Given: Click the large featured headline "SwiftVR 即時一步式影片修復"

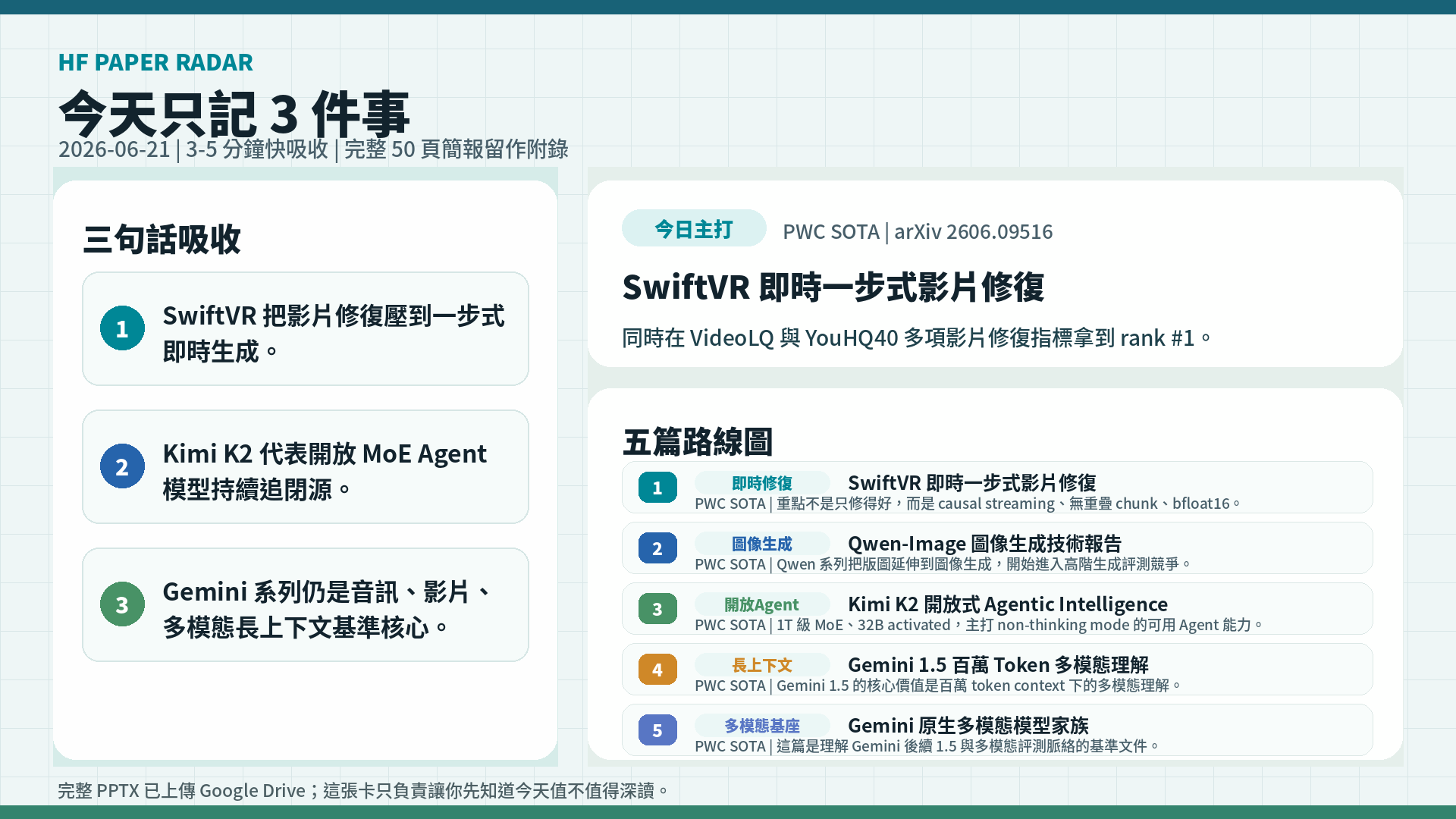Looking at the screenshot, I should pos(833,287).
